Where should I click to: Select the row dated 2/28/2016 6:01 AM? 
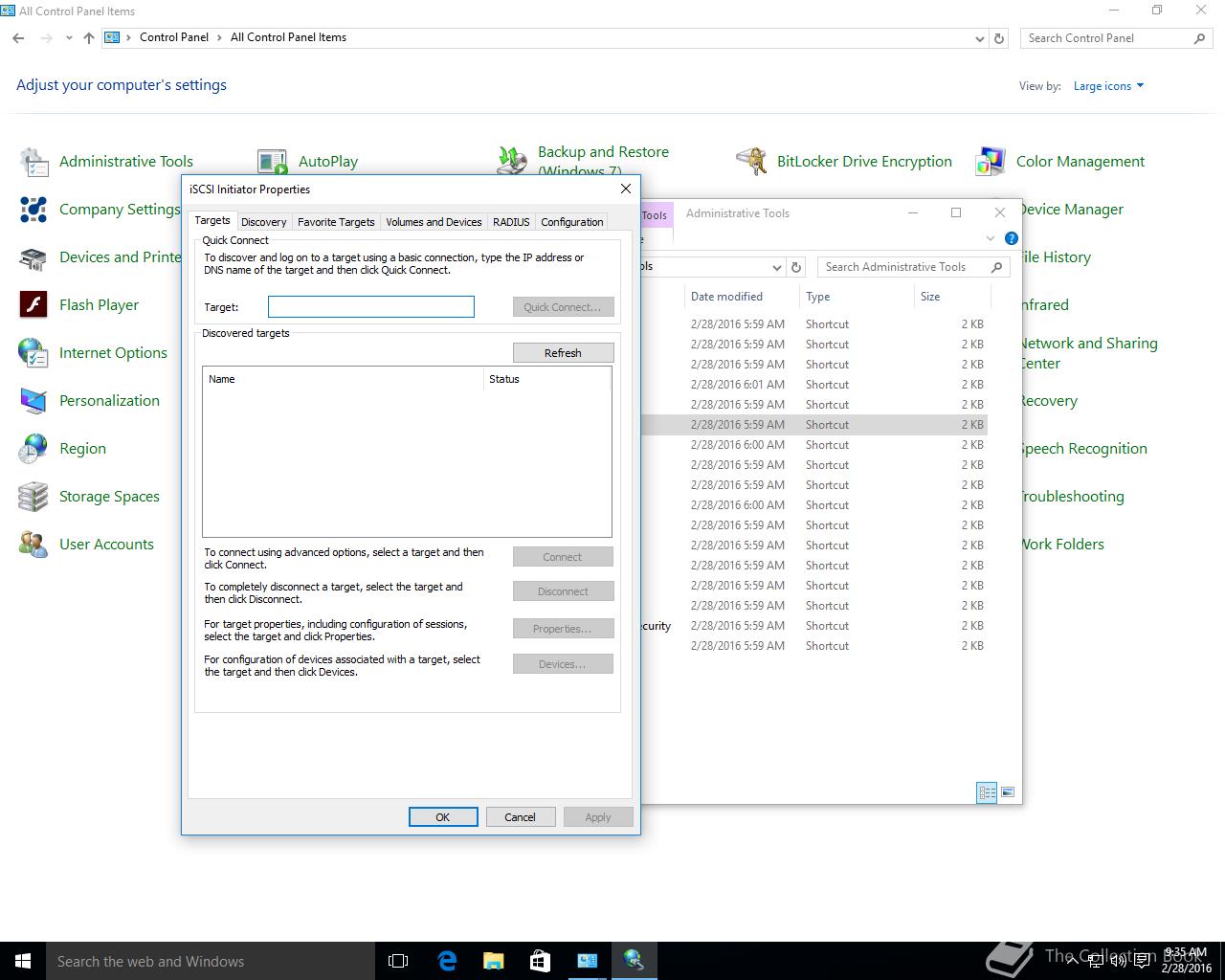[x=813, y=385]
